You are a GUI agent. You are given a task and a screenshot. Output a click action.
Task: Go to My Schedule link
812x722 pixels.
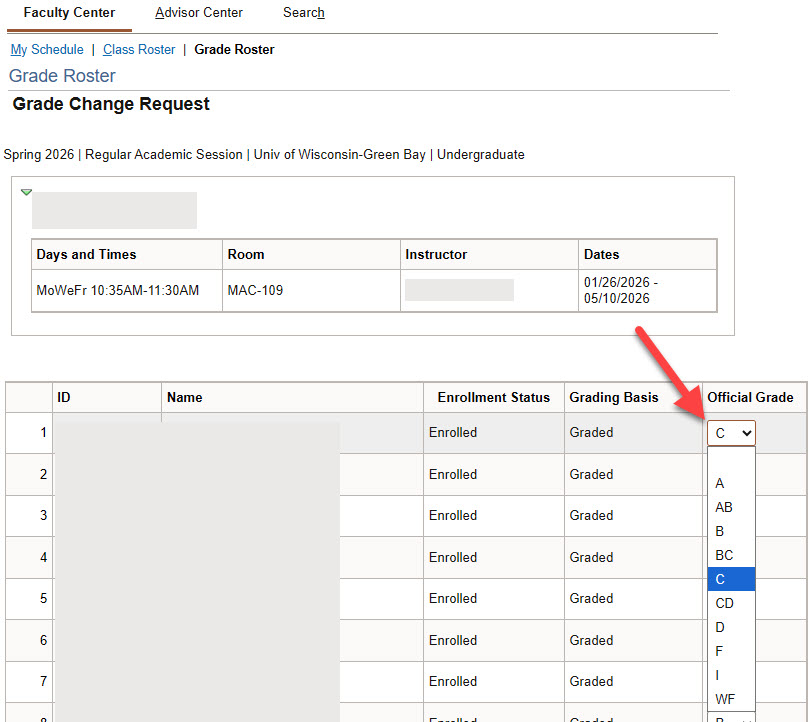pyautogui.click(x=47, y=50)
